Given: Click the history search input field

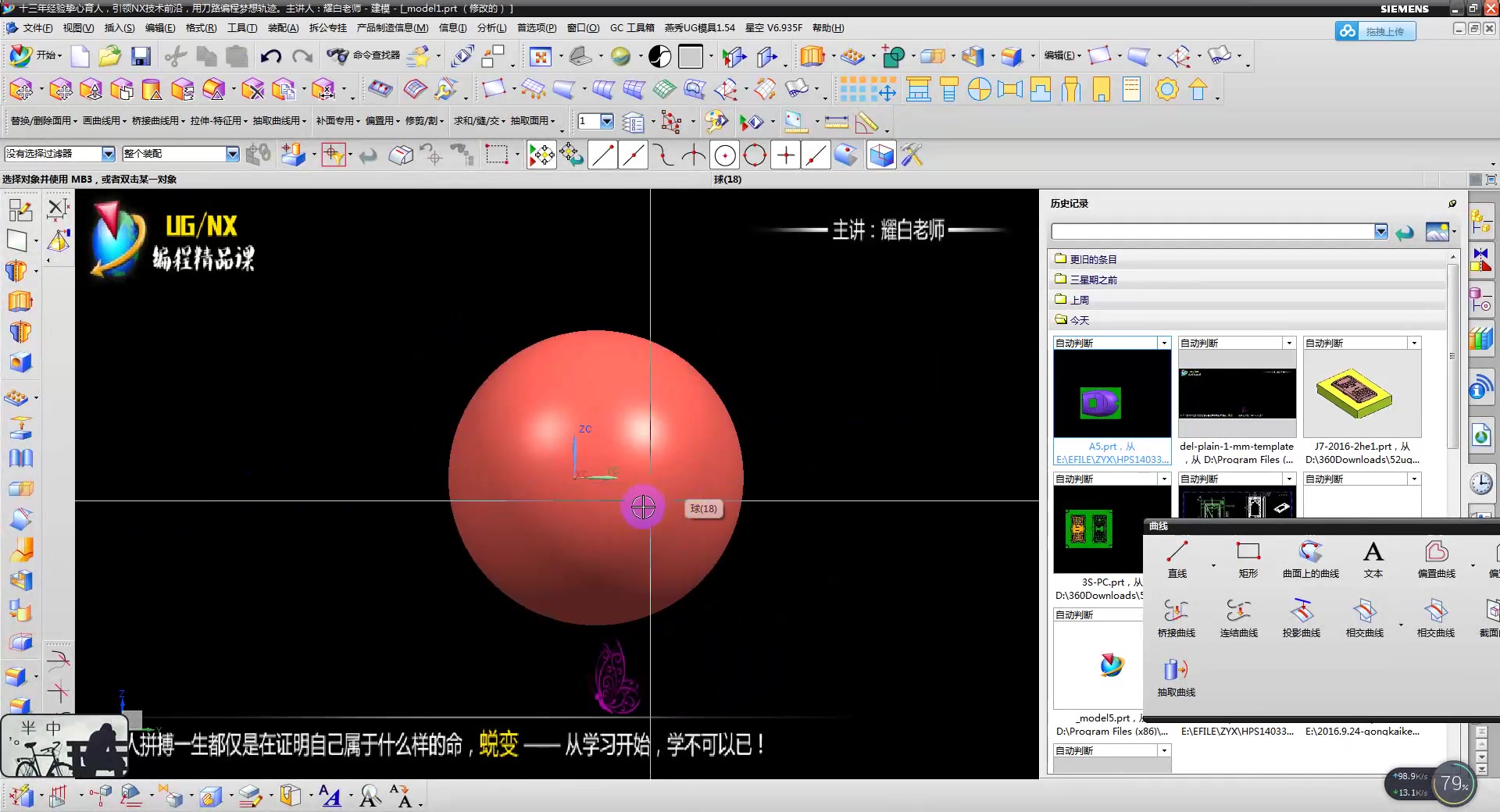Looking at the screenshot, I should [1212, 232].
